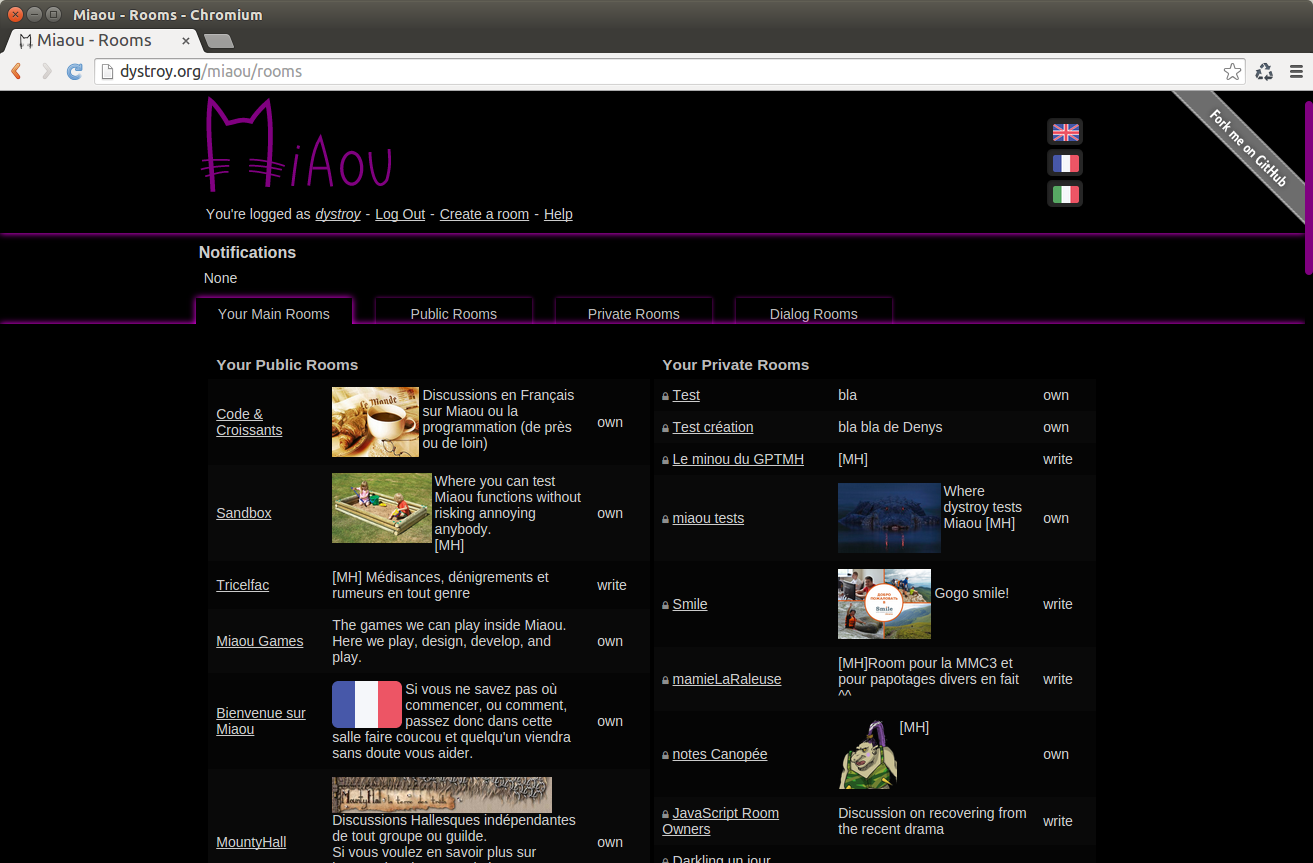
Task: Click 'Your Public Rooms' heading
Action: [x=287, y=365]
